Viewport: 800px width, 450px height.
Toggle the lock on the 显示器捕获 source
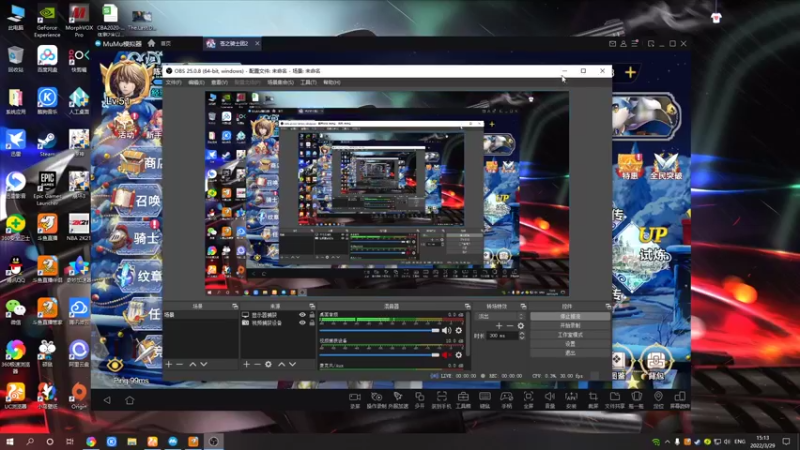click(x=312, y=315)
